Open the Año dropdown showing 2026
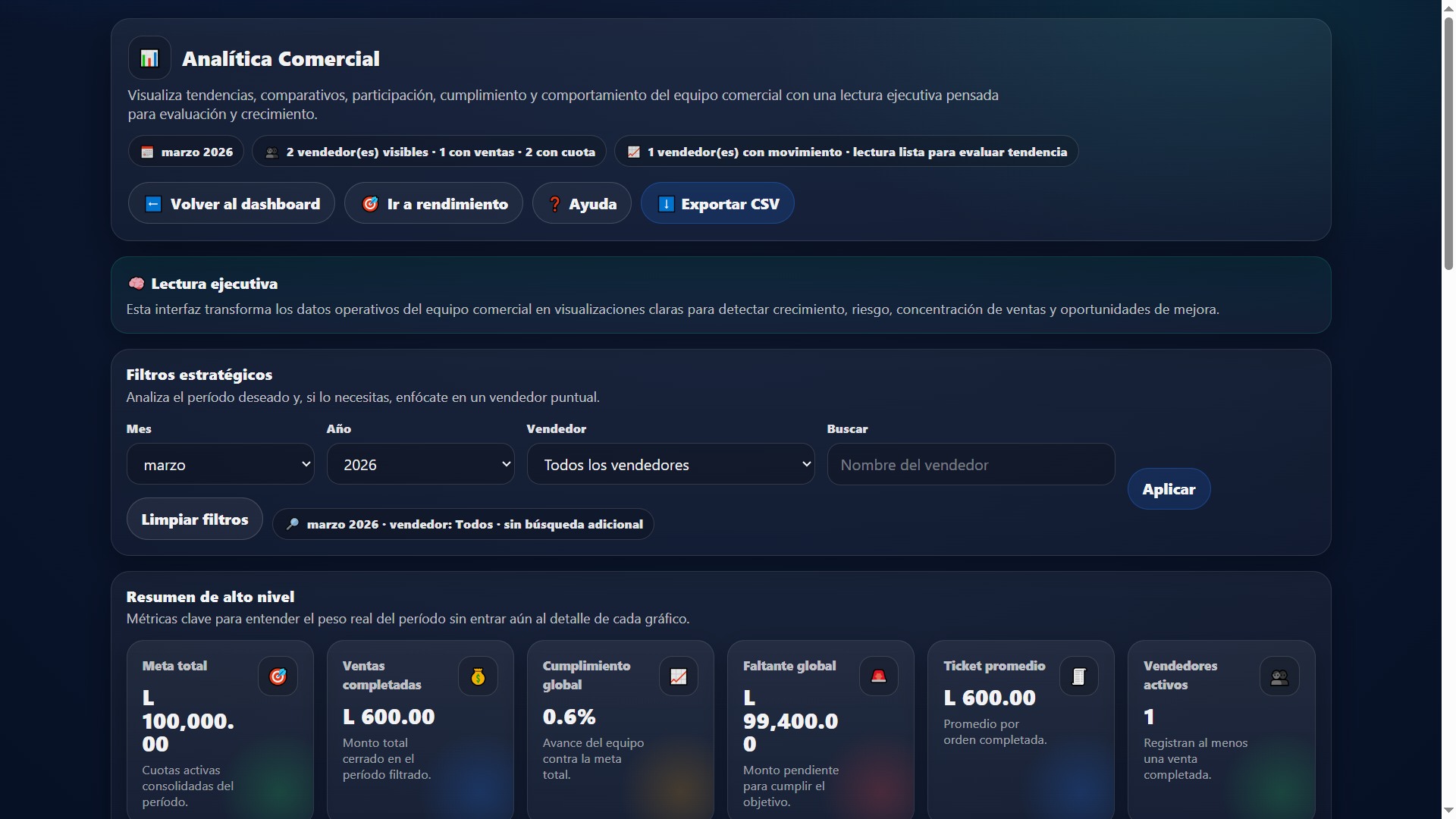The height and width of the screenshot is (819, 1456). tap(421, 464)
